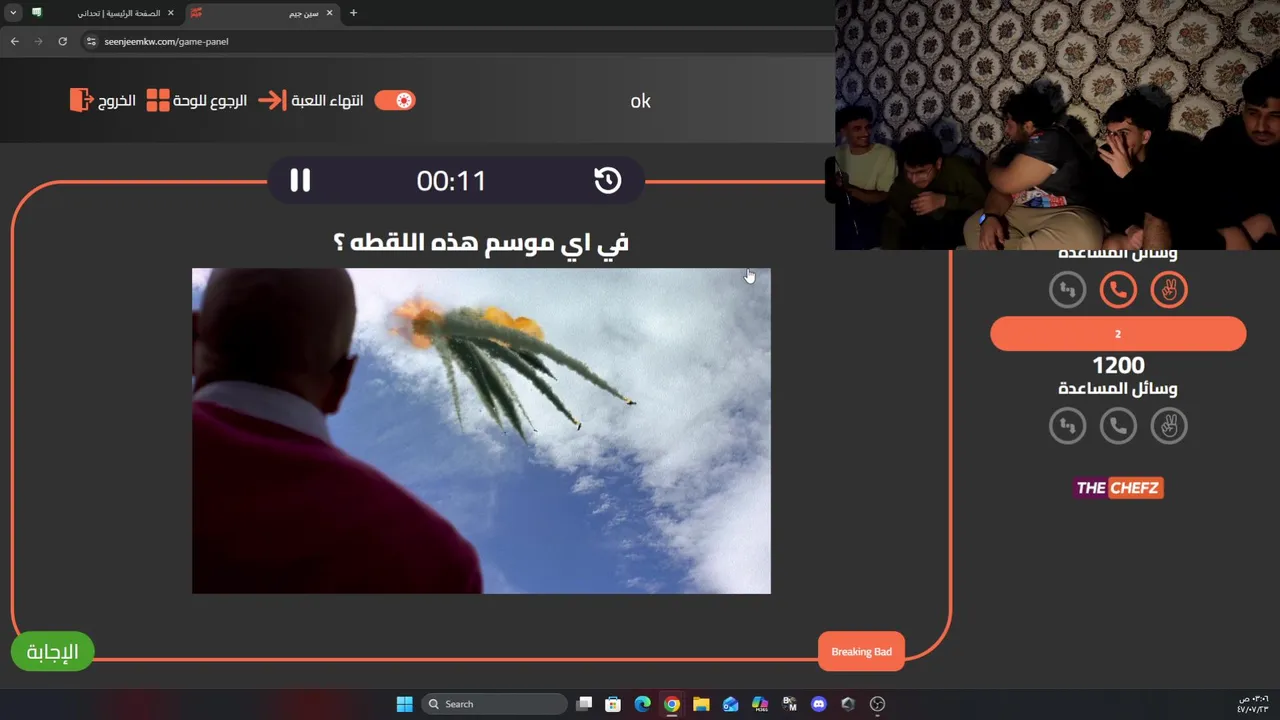Click the question text في اي موسم هذه اللقطه
The image size is (1280, 720).
(x=481, y=242)
